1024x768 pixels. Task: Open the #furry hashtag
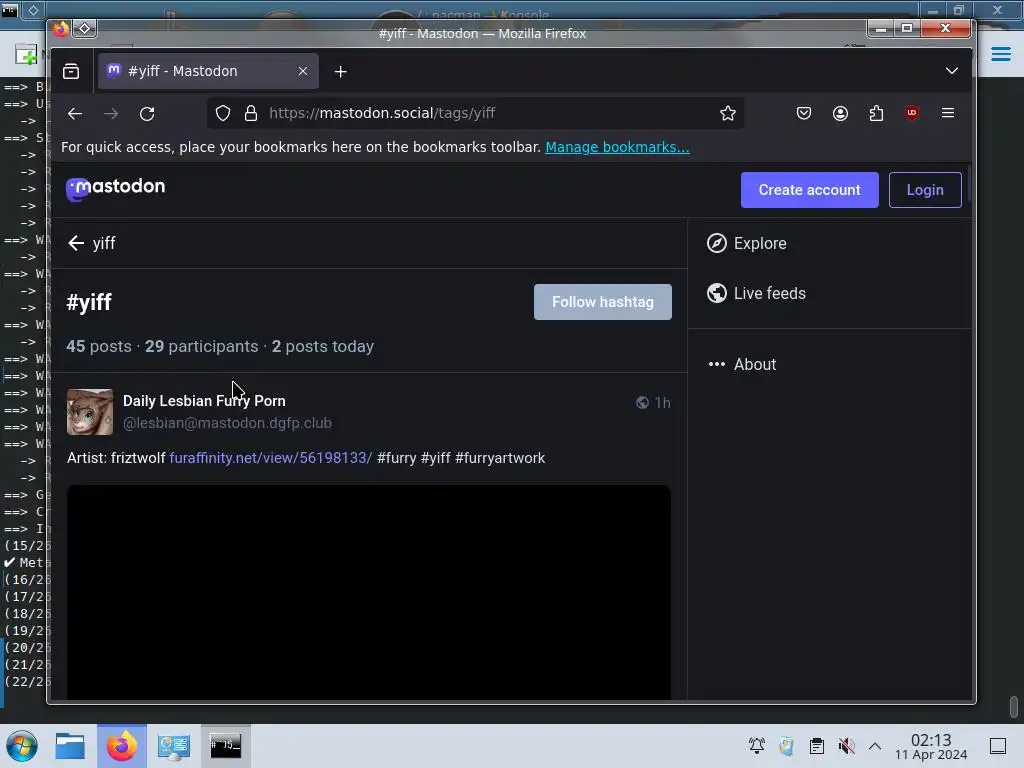click(396, 458)
